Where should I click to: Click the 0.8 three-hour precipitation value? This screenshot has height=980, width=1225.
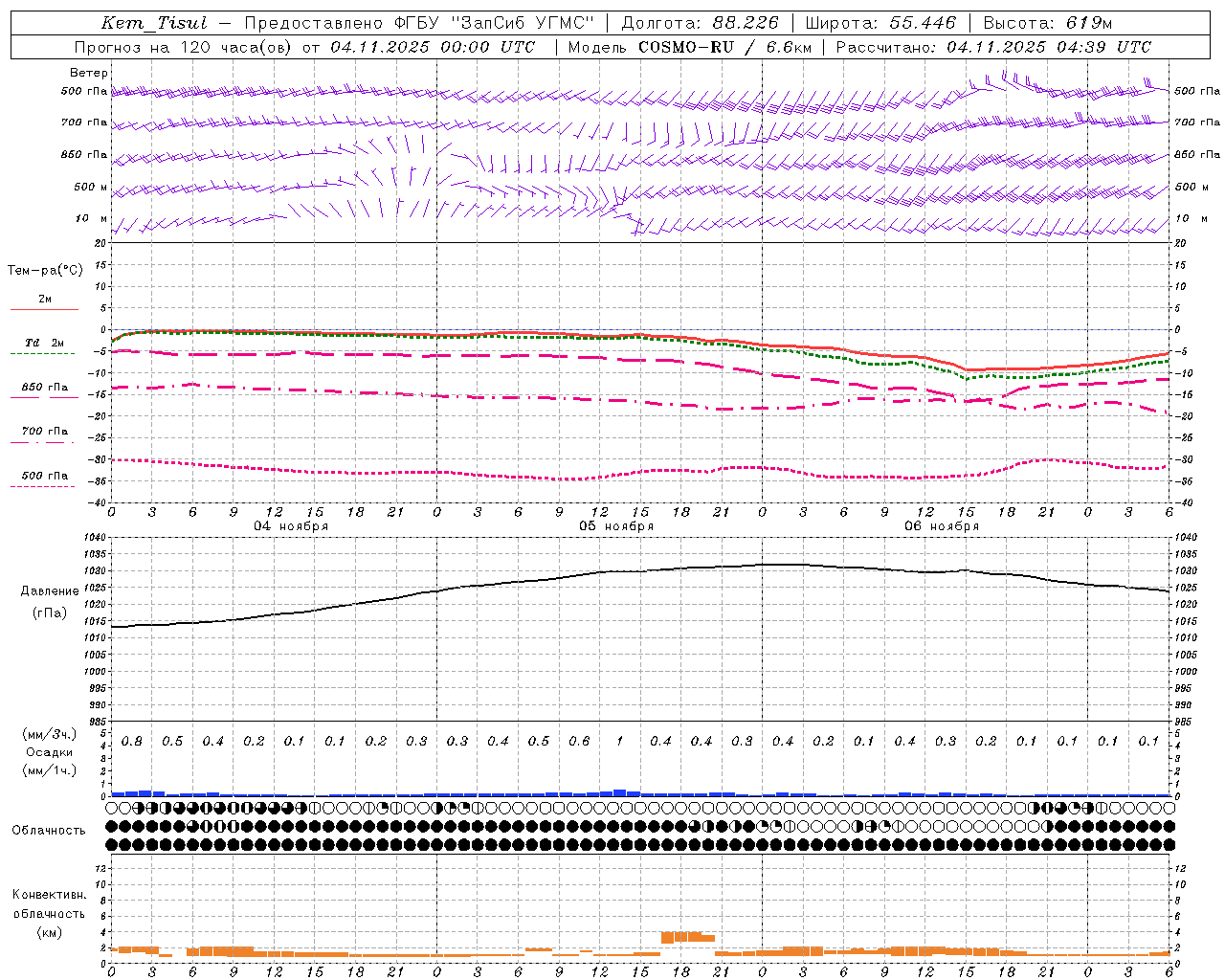(x=131, y=742)
